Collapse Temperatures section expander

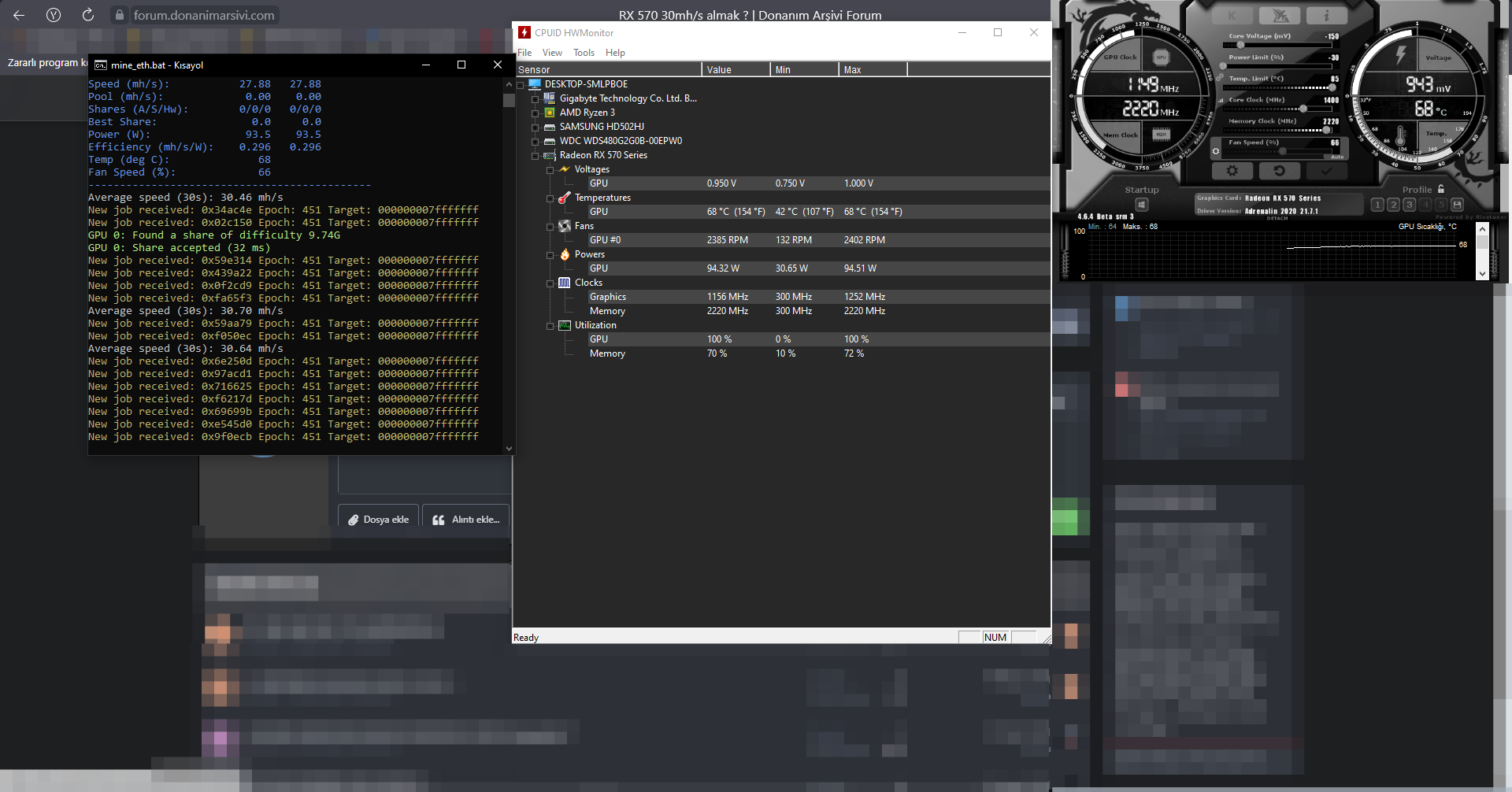(550, 198)
